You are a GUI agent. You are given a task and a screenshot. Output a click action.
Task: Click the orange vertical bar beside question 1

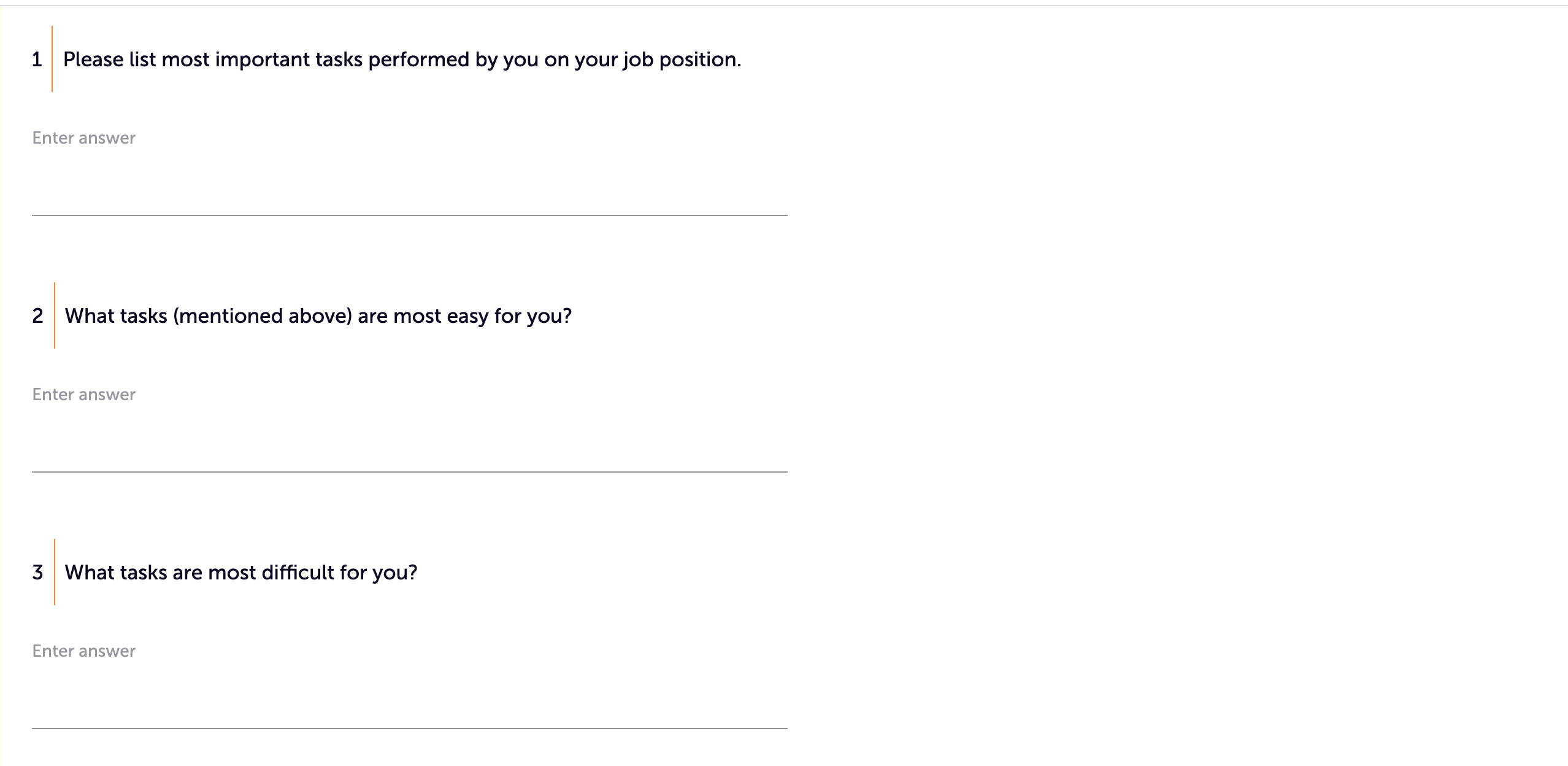52,60
